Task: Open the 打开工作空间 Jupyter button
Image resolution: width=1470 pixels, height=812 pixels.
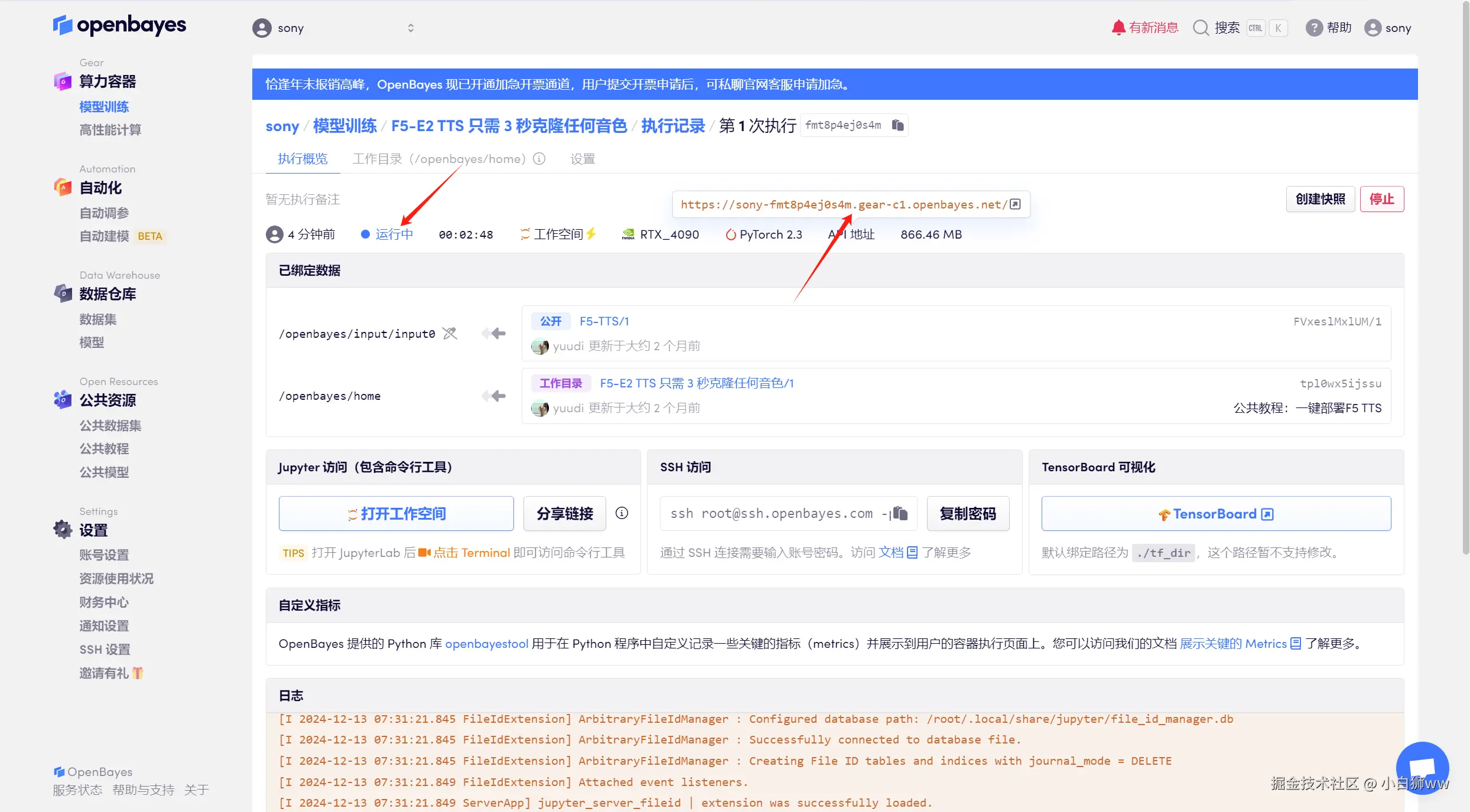Action: tap(396, 513)
